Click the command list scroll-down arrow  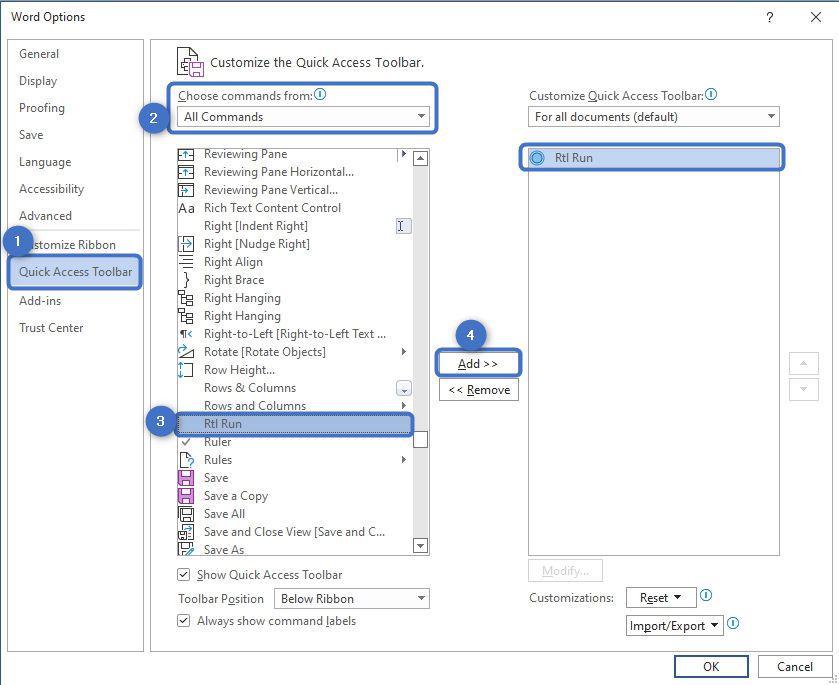[x=421, y=546]
